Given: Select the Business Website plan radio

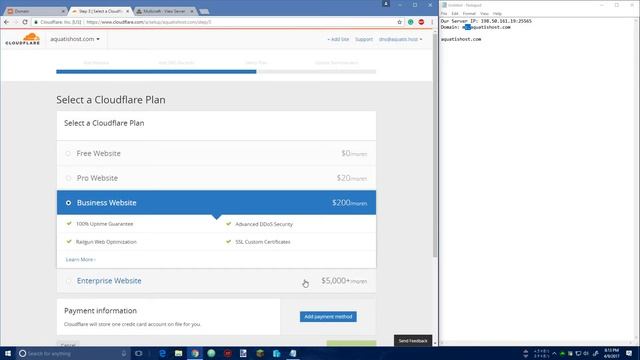Looking at the screenshot, I should (68, 203).
